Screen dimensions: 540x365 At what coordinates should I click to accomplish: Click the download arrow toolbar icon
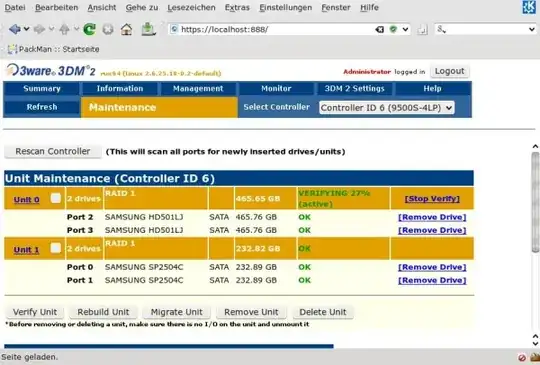click(x=148, y=29)
